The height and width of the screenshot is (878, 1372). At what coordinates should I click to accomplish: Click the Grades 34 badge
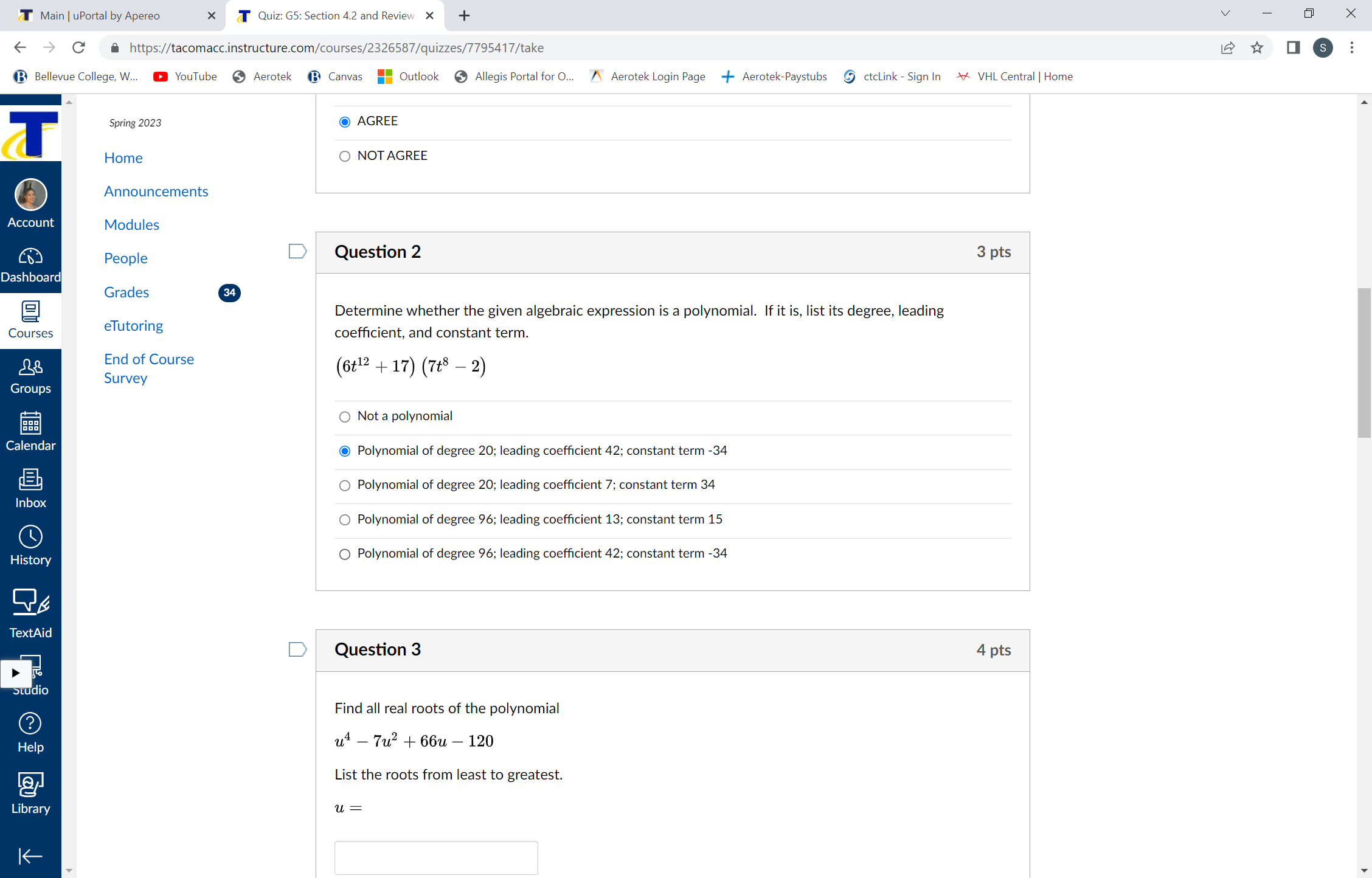pyautogui.click(x=229, y=292)
